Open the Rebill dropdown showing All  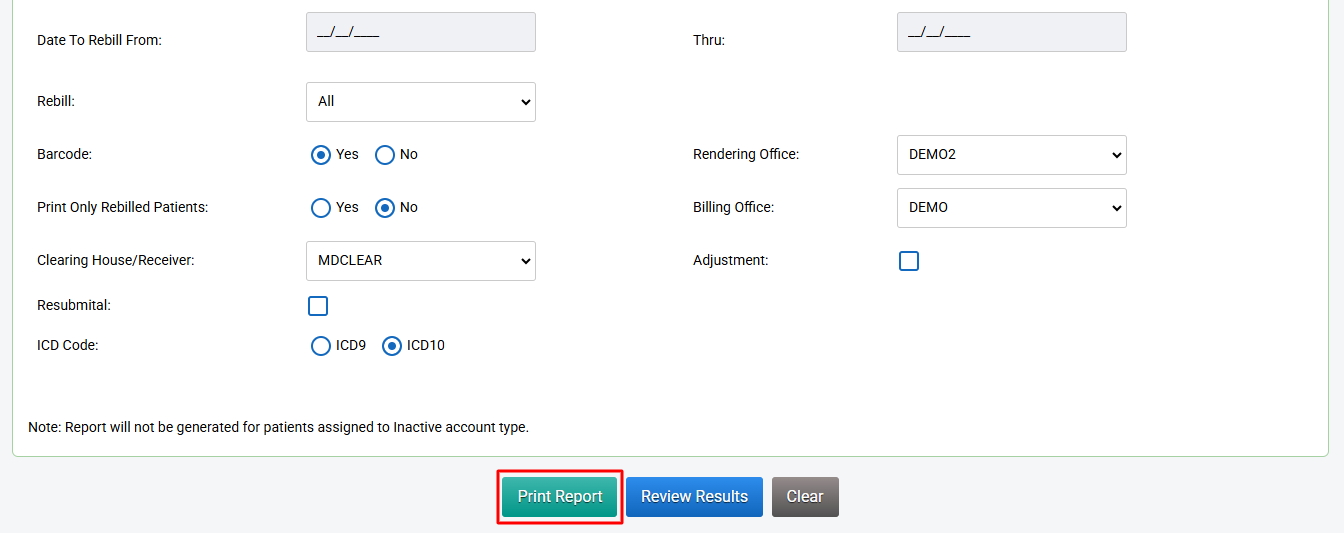tap(420, 102)
